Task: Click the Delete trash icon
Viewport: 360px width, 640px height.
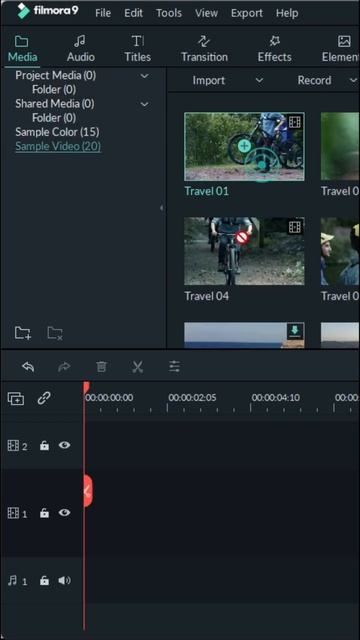Action: 101,367
